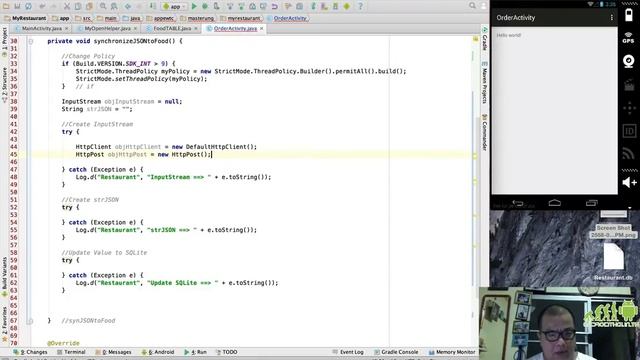
Task: Toggle the Project tool window
Action: click(x=4, y=42)
